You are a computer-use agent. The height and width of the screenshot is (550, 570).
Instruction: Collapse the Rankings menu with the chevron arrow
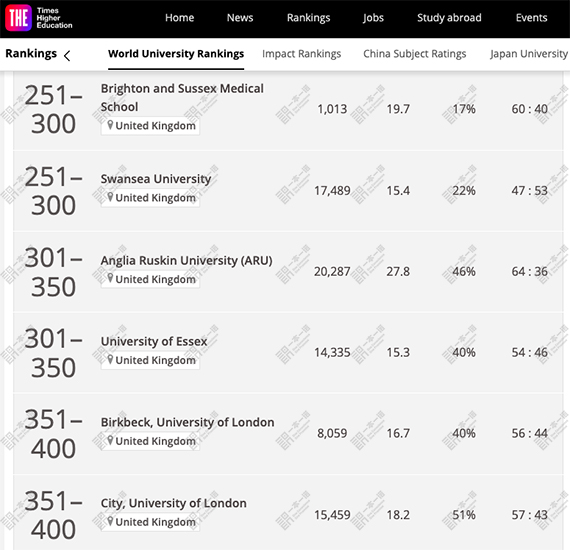[67, 56]
